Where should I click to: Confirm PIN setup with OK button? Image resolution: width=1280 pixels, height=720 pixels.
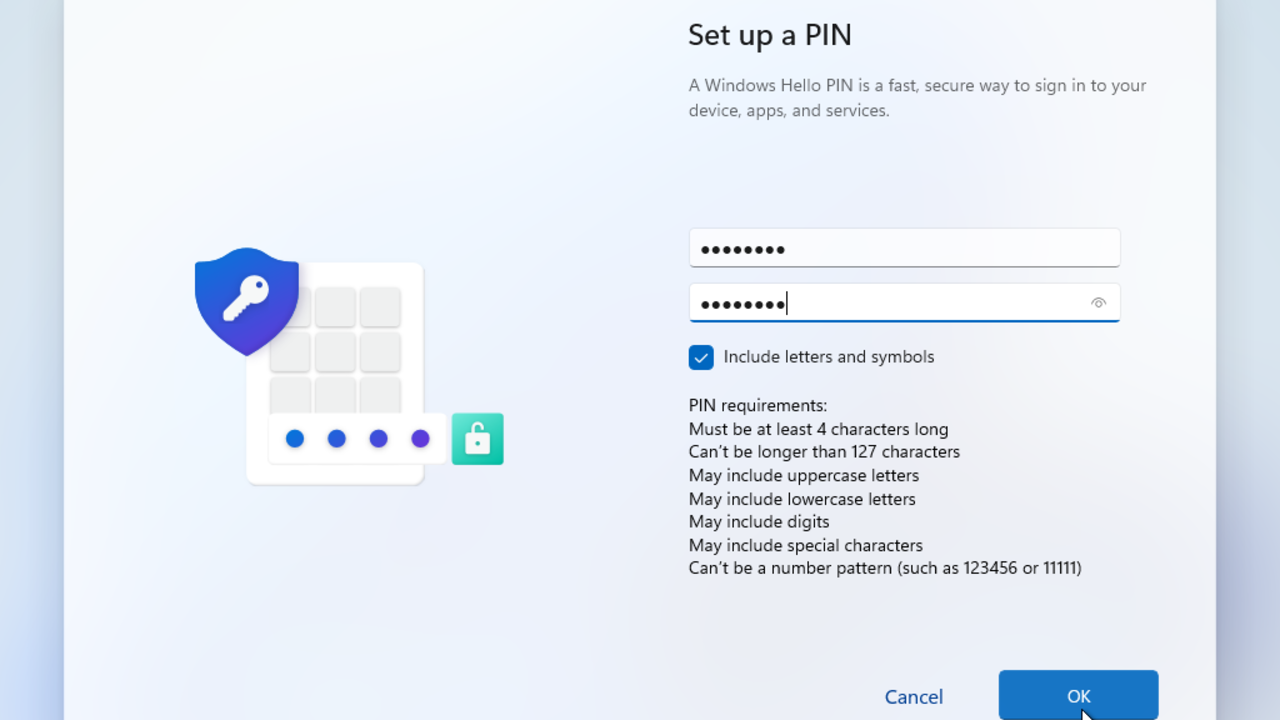tap(1078, 696)
